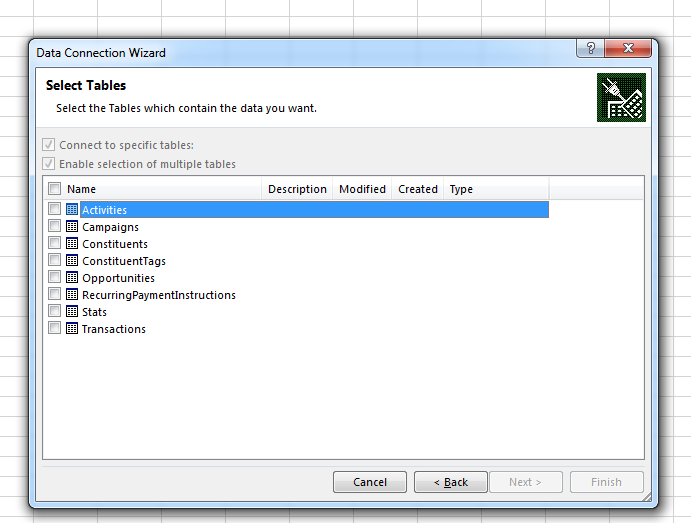Screen dimensions: 691x523
Task: Sort by the Modified column header
Action: tap(362, 189)
